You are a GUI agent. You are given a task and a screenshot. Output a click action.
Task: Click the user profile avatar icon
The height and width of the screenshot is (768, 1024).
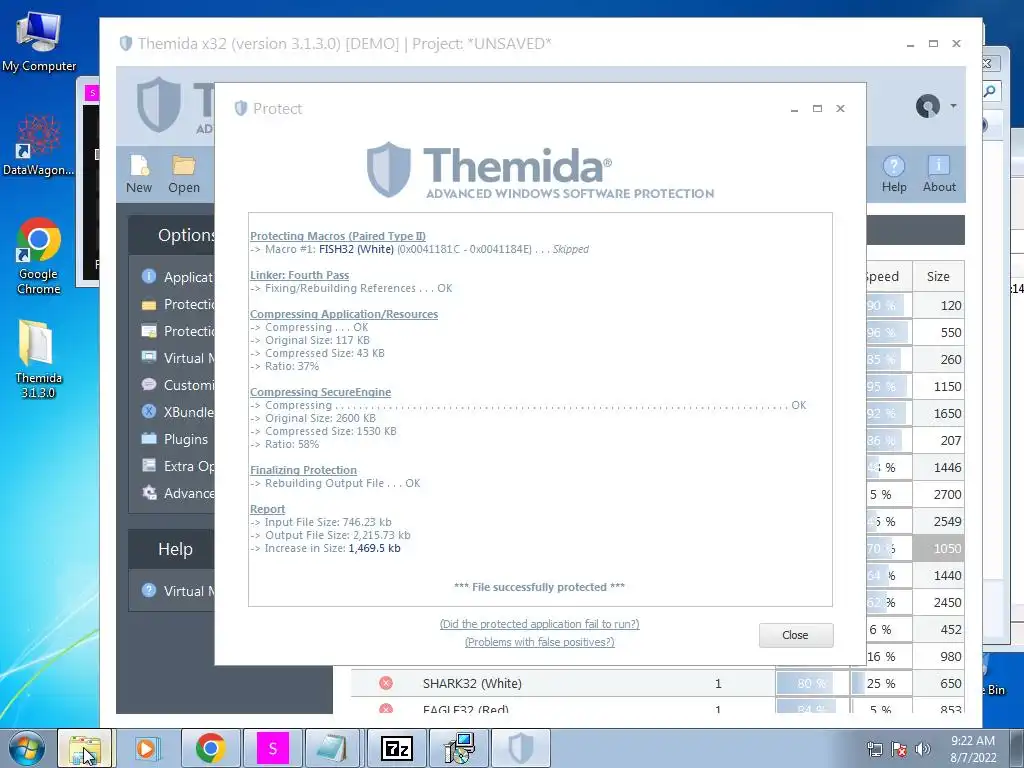(x=927, y=106)
